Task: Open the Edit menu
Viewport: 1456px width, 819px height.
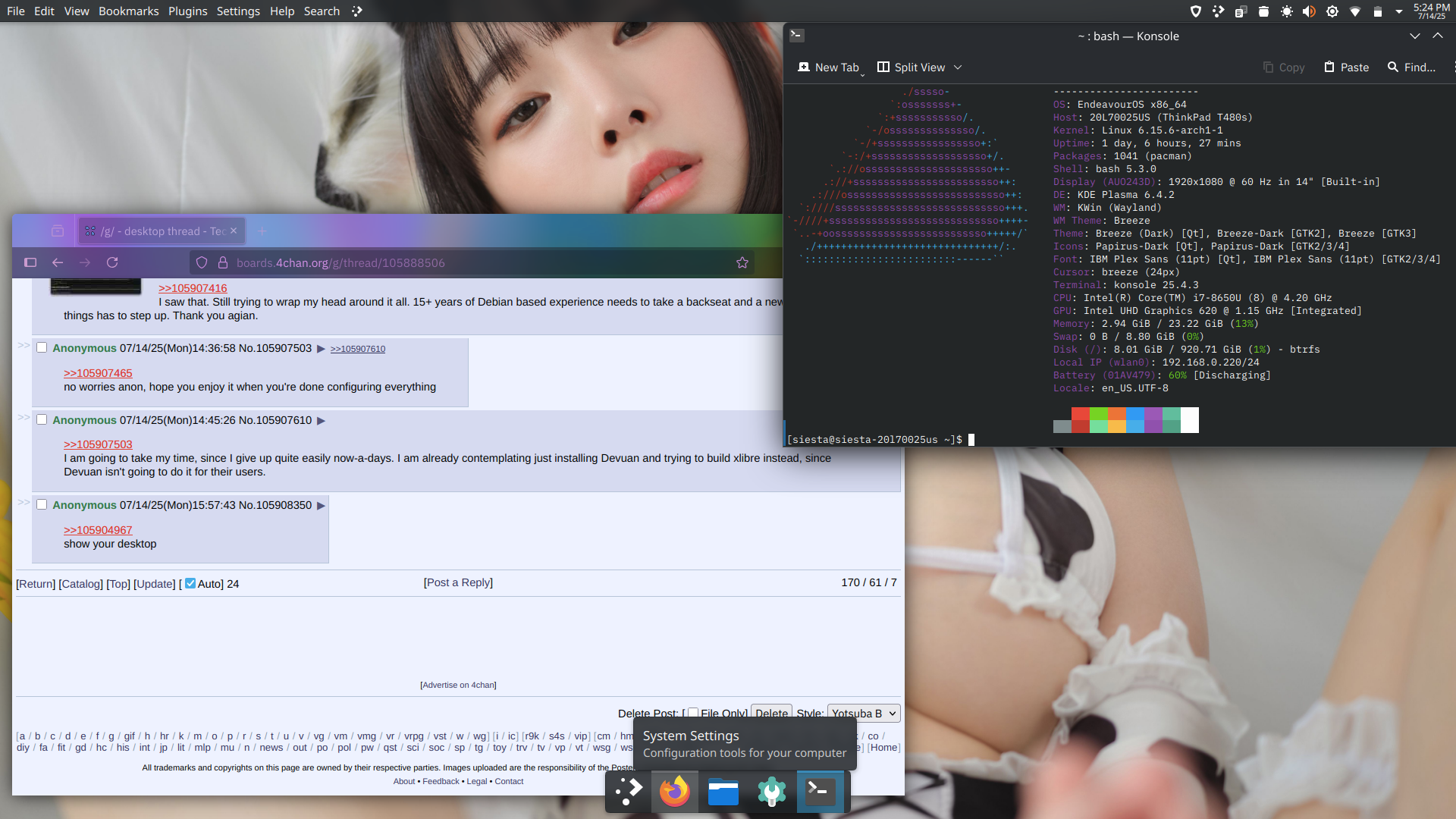Action: (44, 11)
